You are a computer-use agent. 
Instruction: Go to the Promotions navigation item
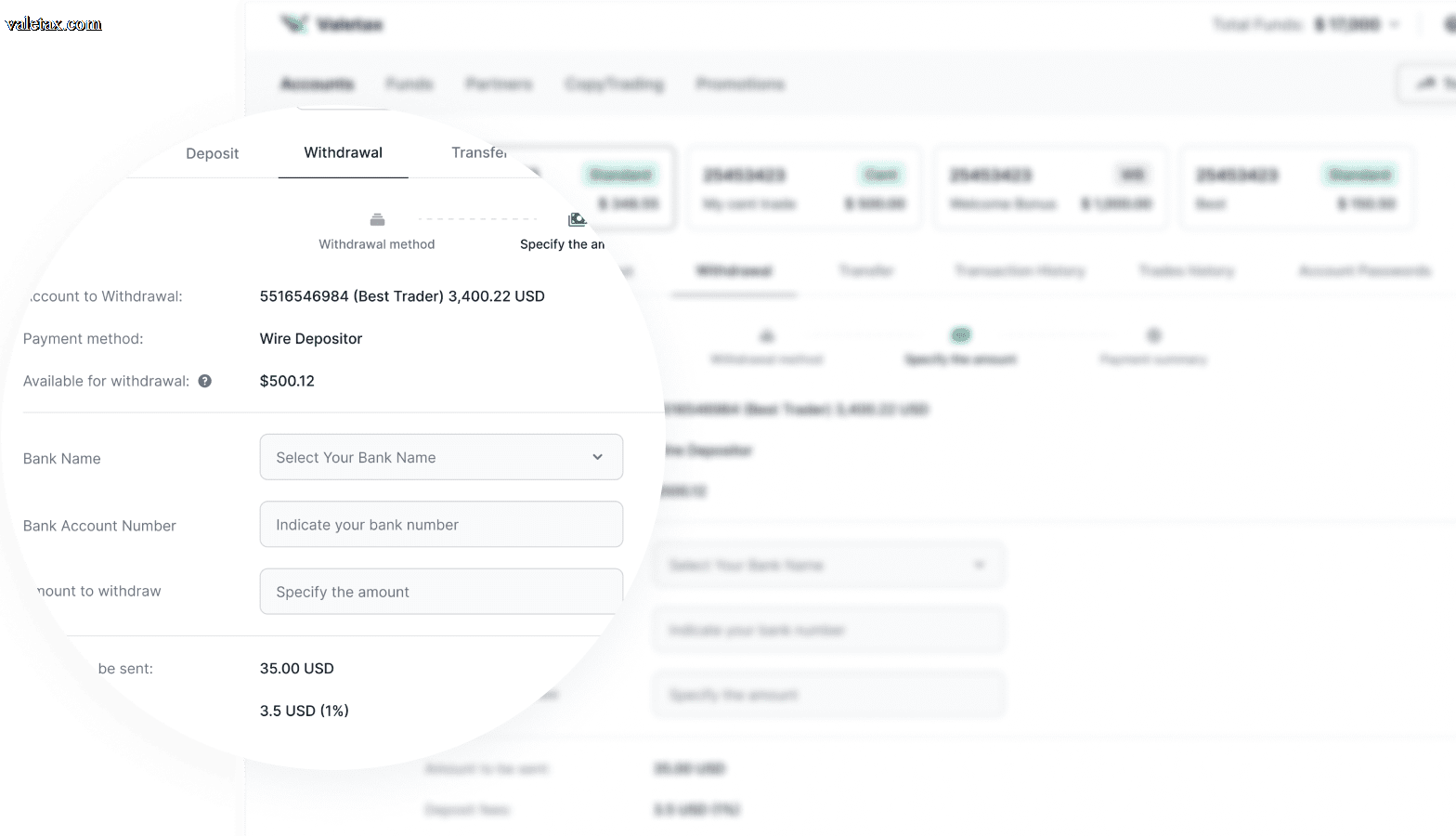click(740, 84)
